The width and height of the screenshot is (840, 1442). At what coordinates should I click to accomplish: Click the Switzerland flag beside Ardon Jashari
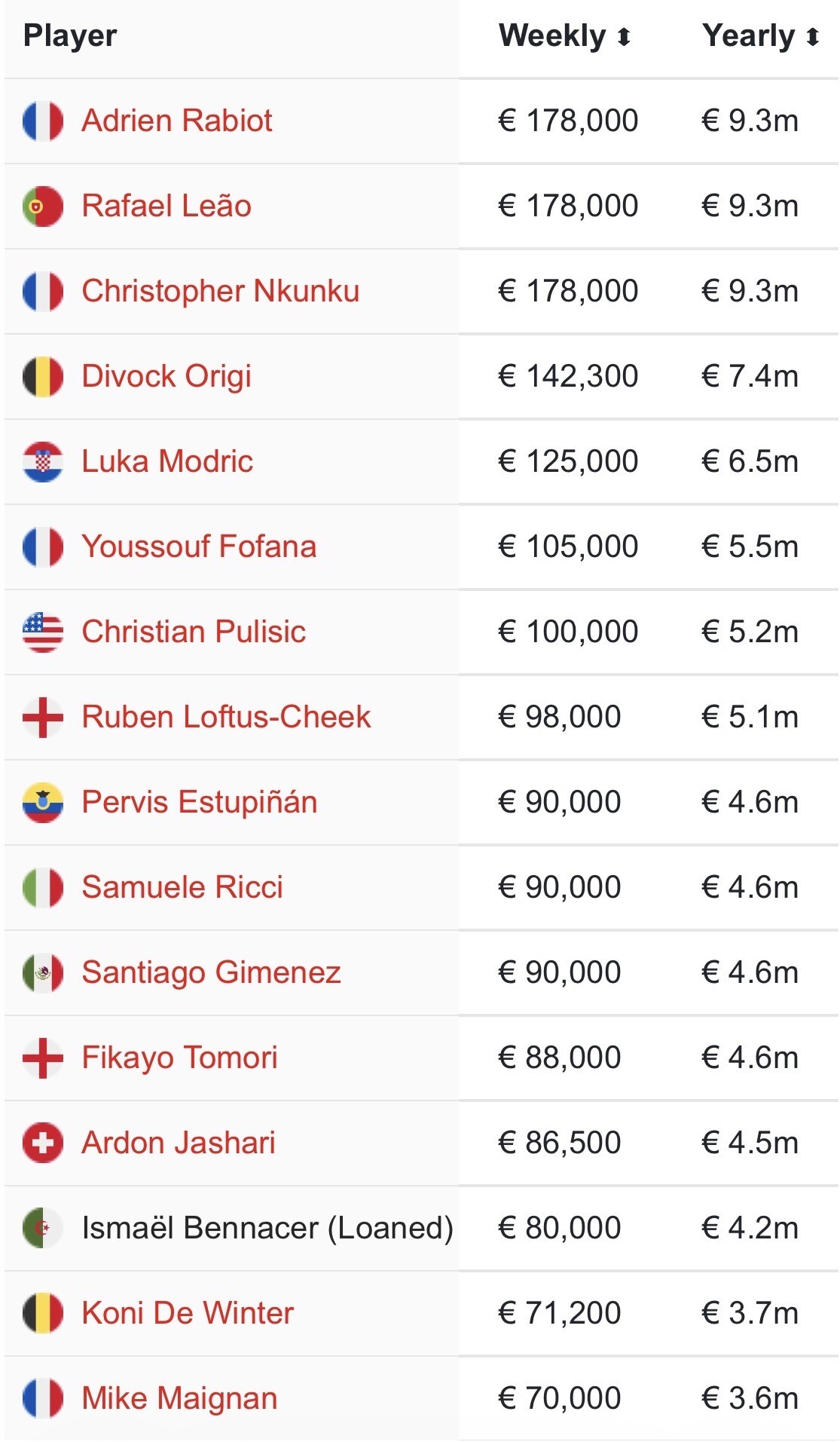[x=43, y=1143]
